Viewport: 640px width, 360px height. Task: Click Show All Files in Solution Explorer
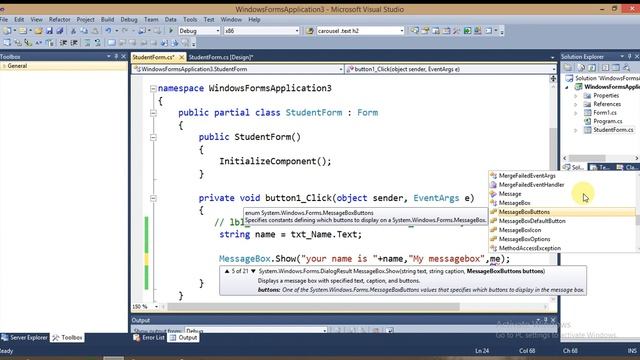click(581, 68)
